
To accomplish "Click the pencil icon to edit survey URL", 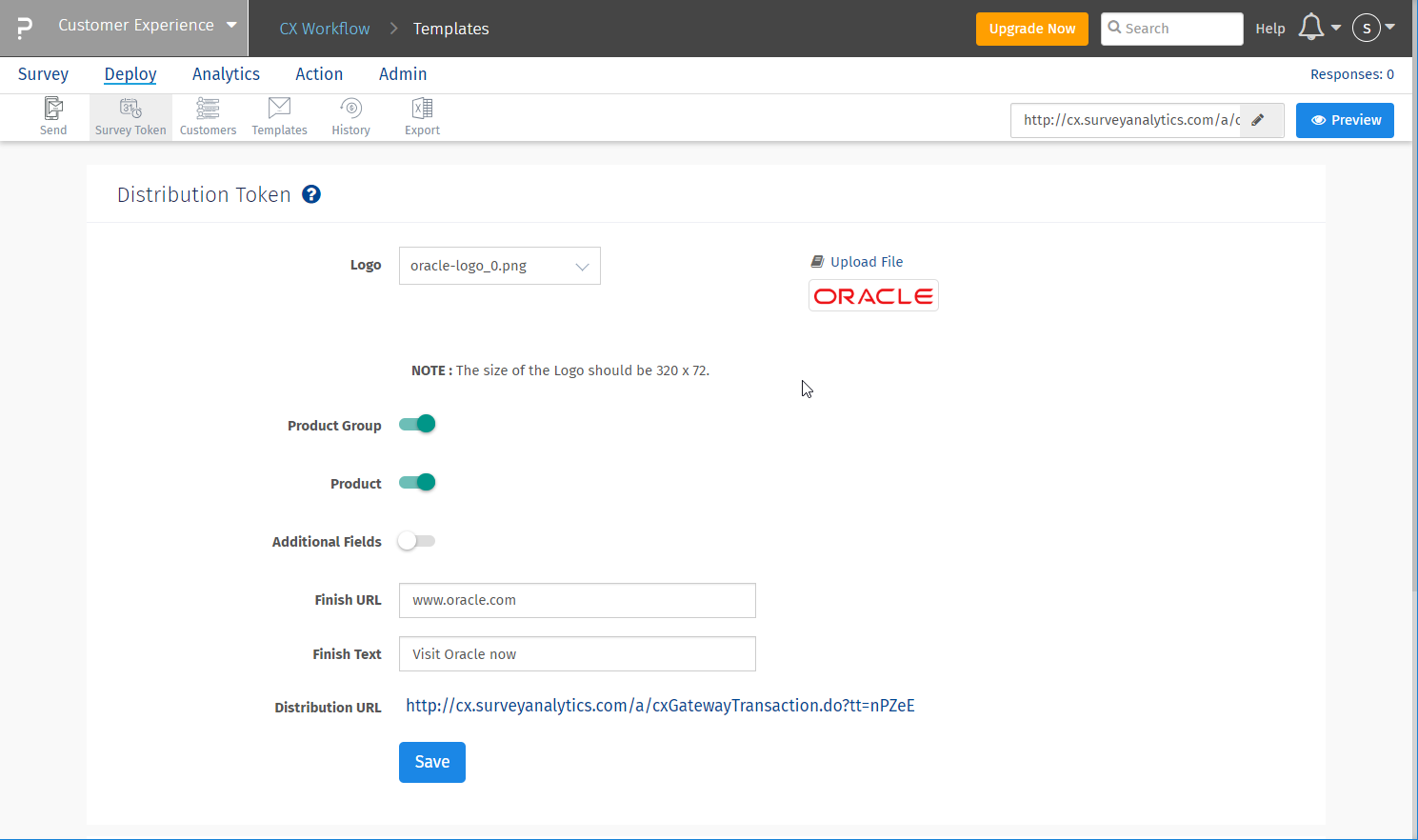I will click(x=1258, y=120).
